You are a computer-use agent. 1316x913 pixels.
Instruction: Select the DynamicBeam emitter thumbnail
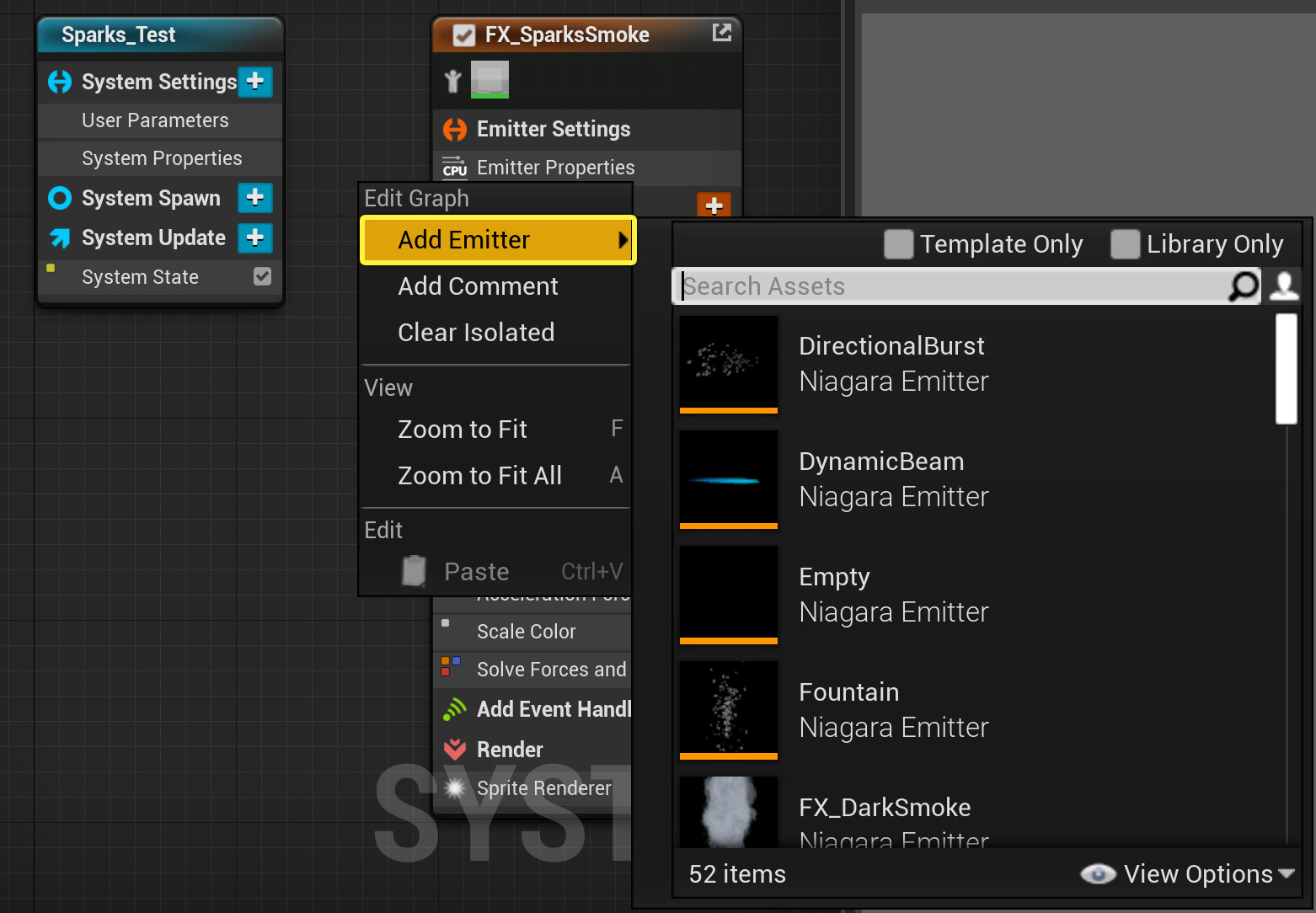click(x=729, y=480)
